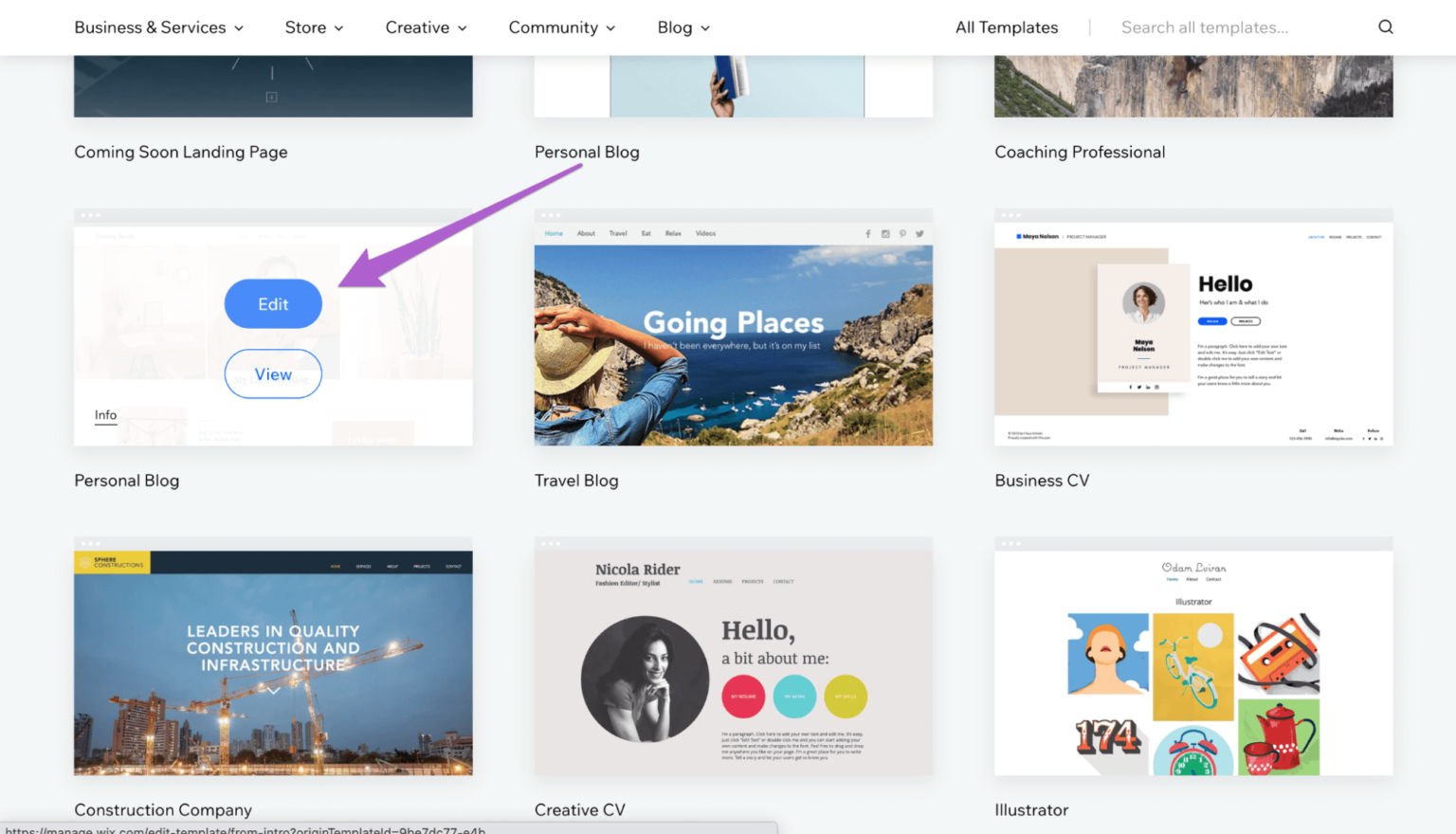Open the three-dot menu on the Personal Blog card
This screenshot has height=834, width=1456.
92,217
